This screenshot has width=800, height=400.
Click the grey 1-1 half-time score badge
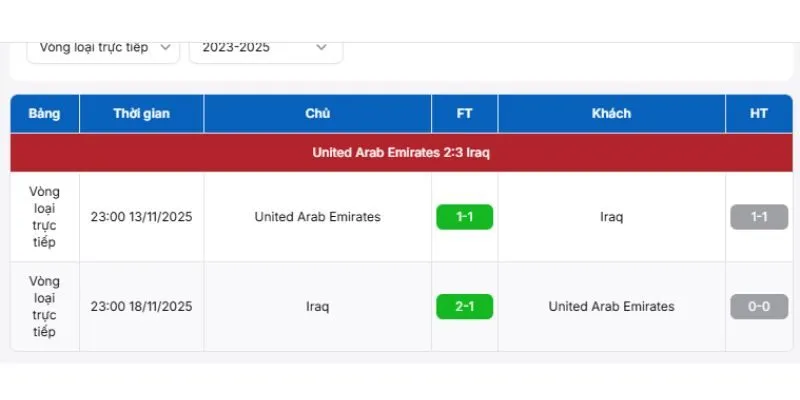pos(759,217)
